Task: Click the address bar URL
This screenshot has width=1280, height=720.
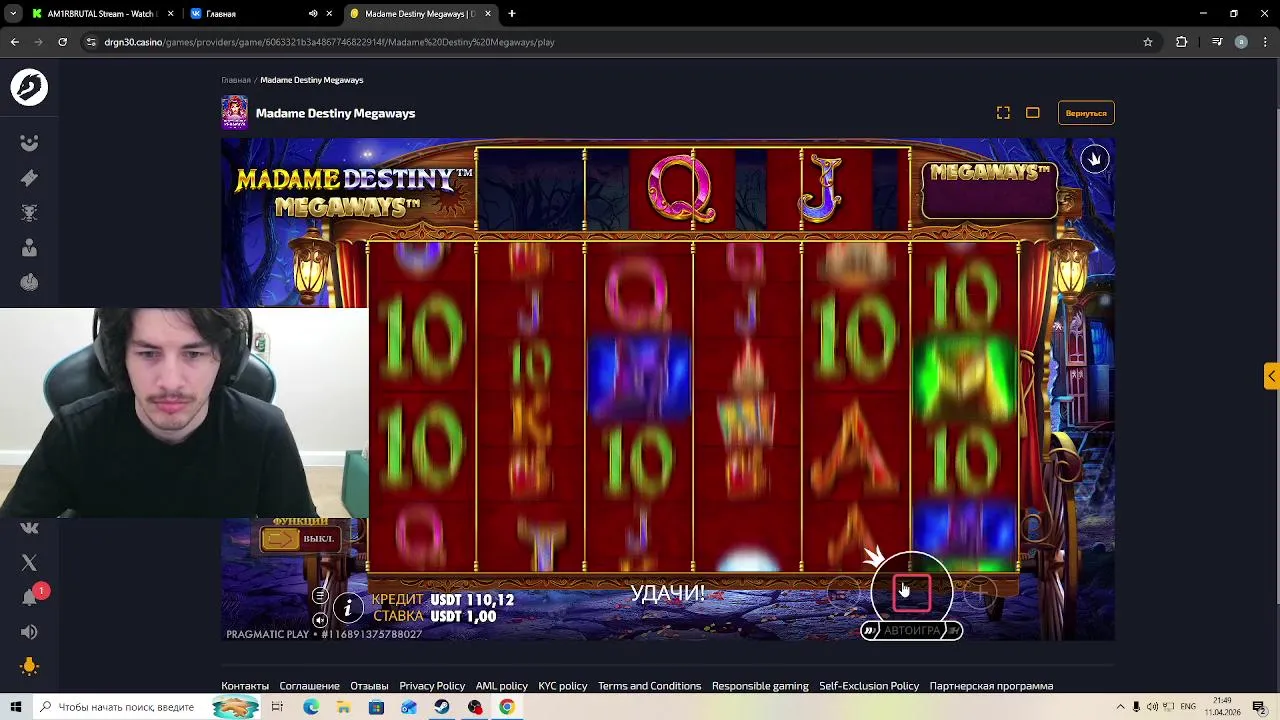Action: pyautogui.click(x=329, y=42)
